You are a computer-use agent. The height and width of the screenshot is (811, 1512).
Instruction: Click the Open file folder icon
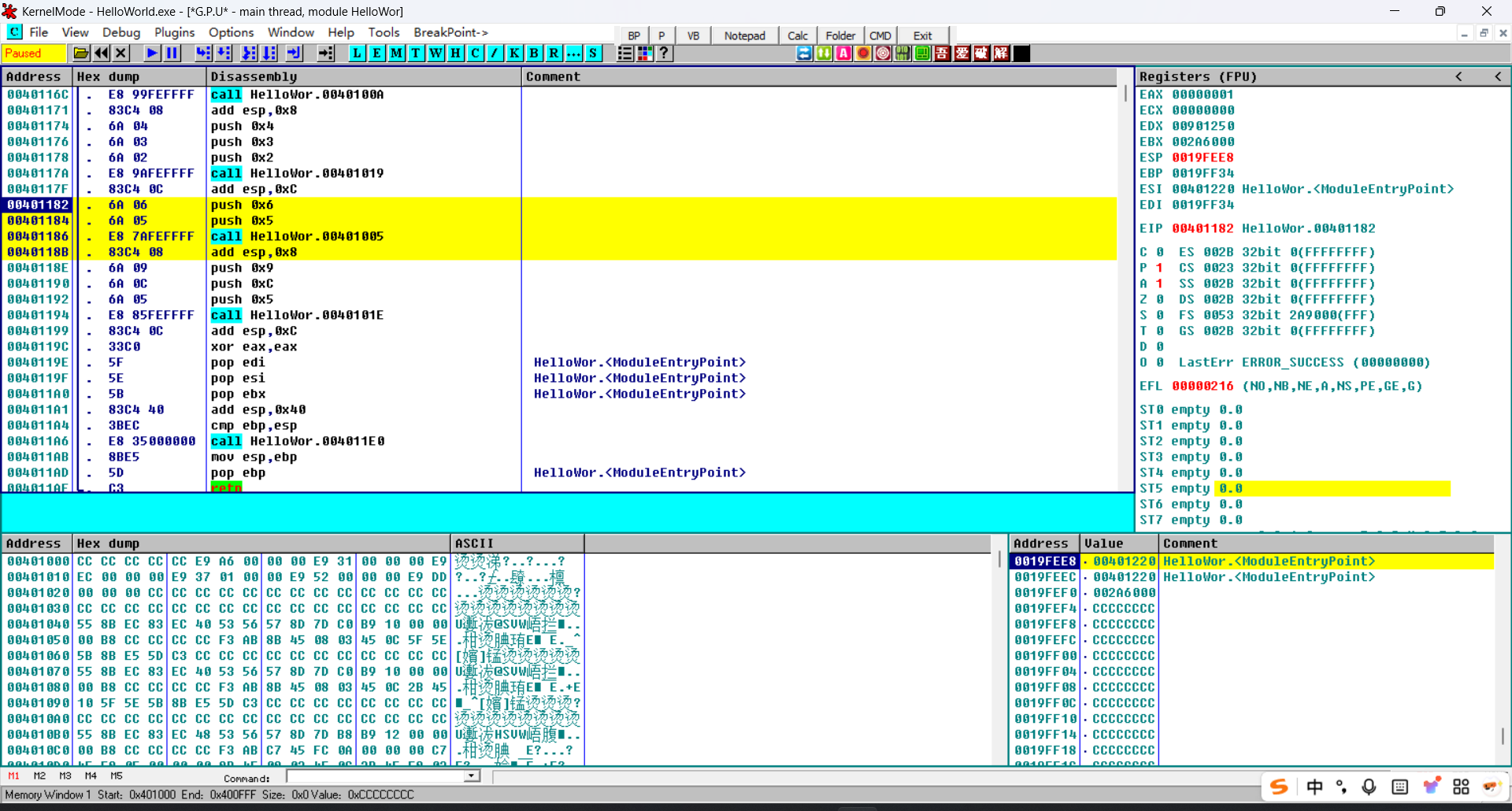tap(81, 54)
